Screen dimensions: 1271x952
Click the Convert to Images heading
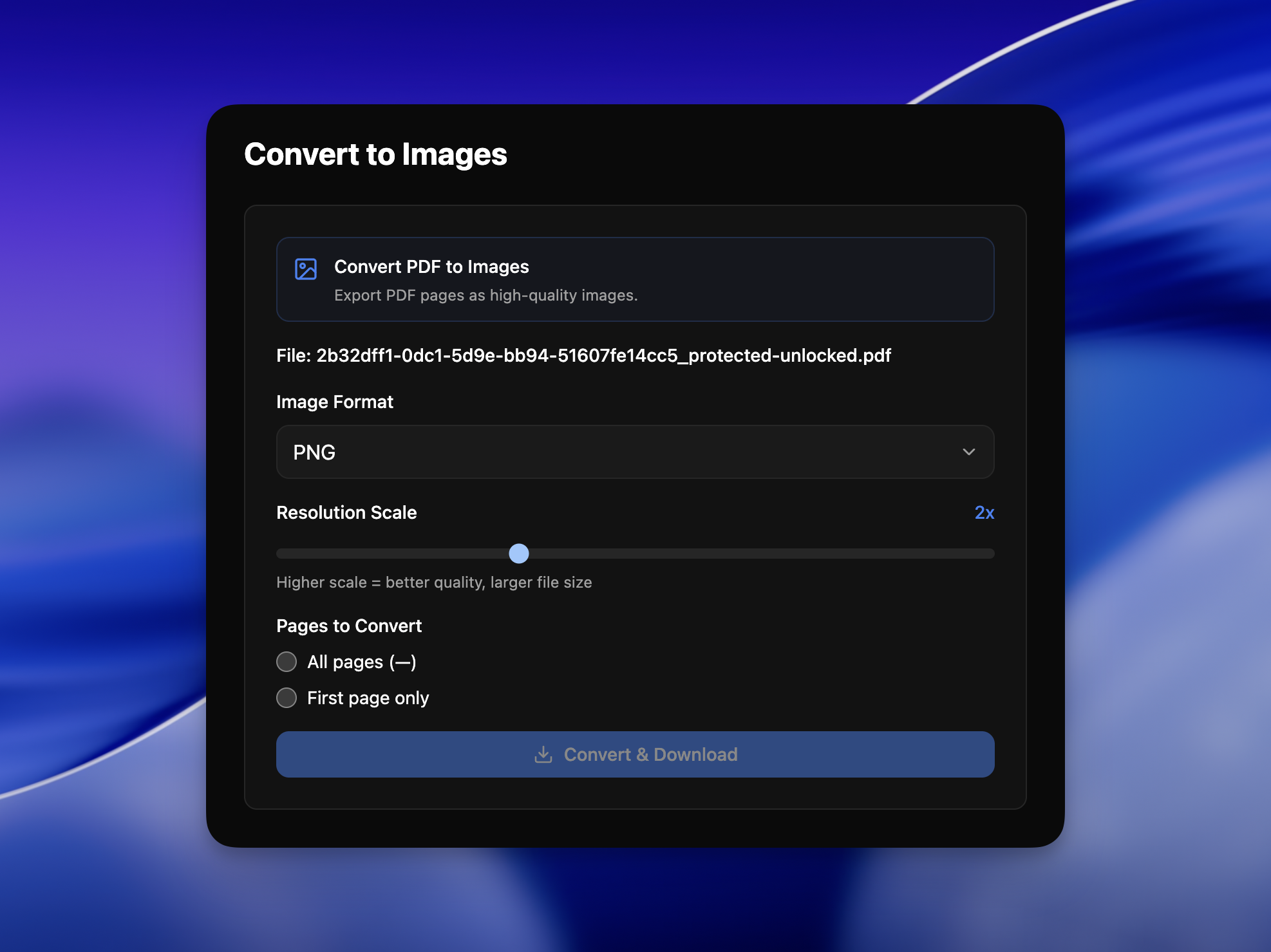(x=375, y=154)
